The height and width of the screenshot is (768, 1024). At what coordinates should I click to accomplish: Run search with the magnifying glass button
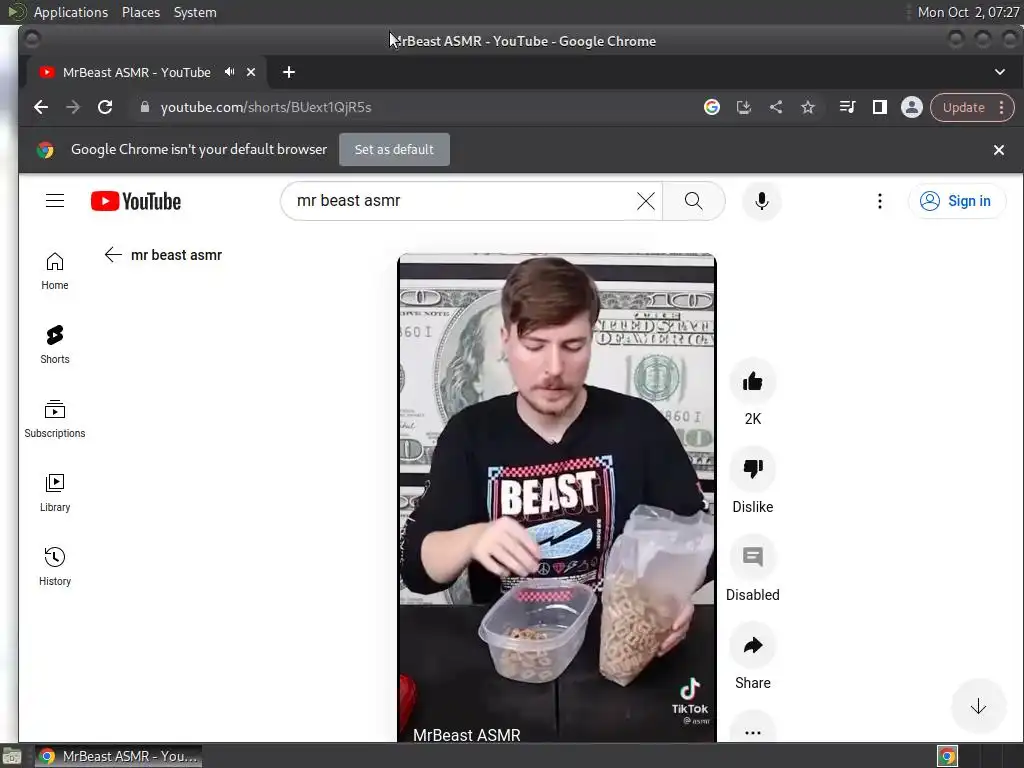pyautogui.click(x=694, y=201)
